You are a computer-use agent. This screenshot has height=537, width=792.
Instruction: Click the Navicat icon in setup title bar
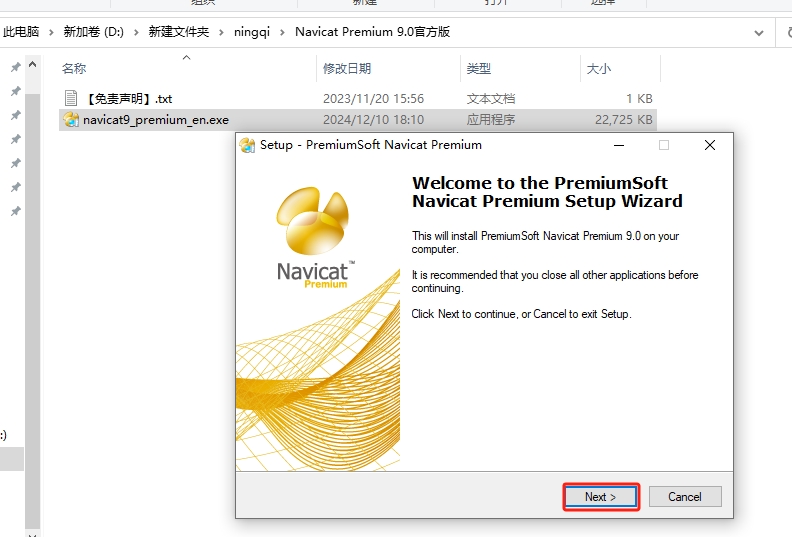click(247, 145)
